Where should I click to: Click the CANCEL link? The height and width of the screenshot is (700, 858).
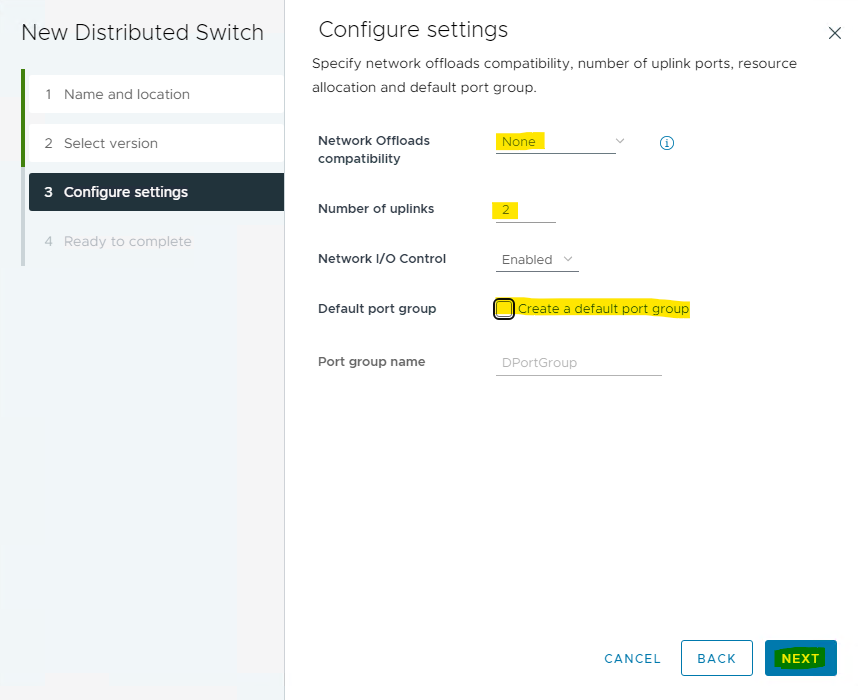(x=632, y=659)
